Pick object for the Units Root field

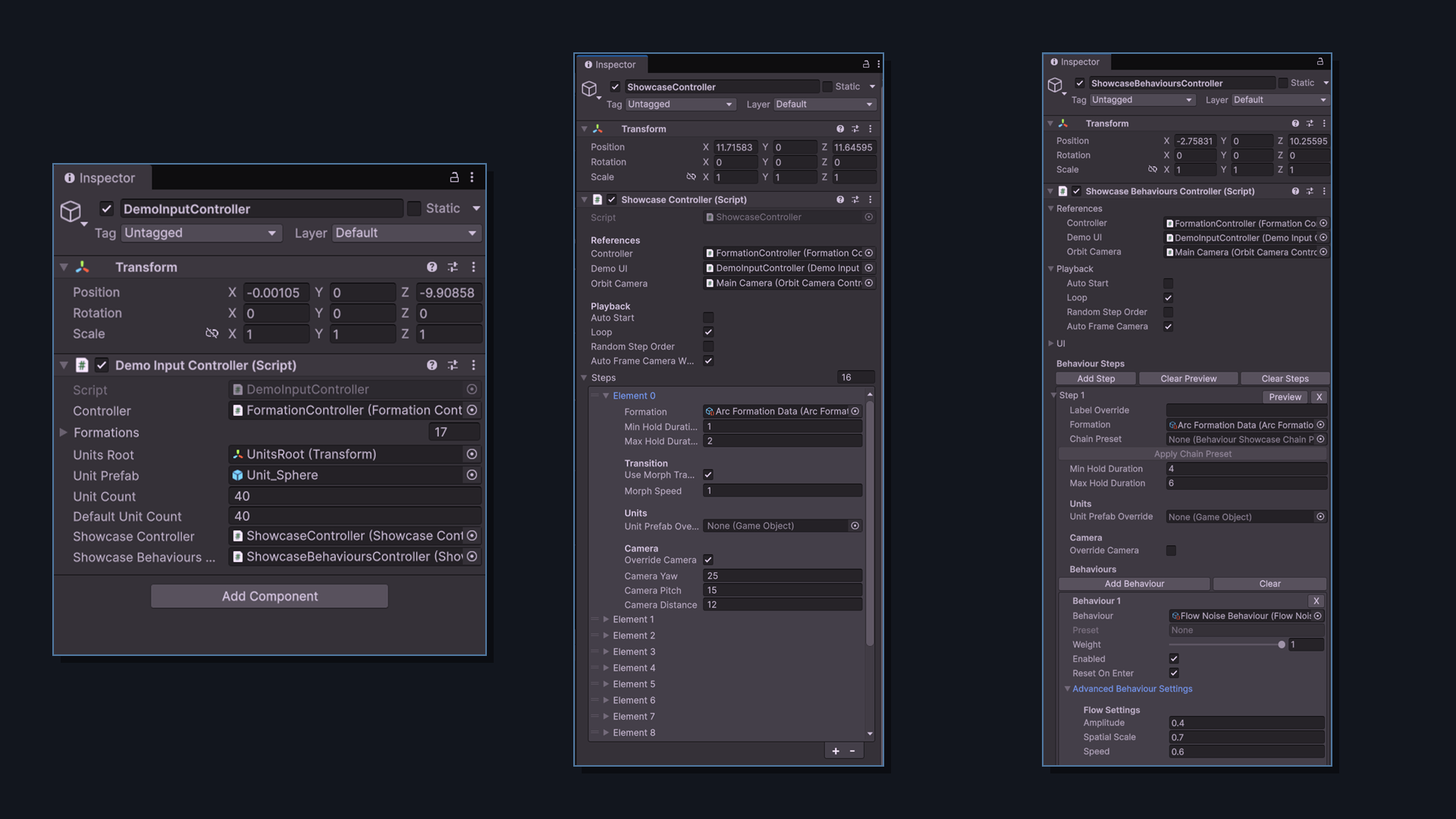point(472,454)
